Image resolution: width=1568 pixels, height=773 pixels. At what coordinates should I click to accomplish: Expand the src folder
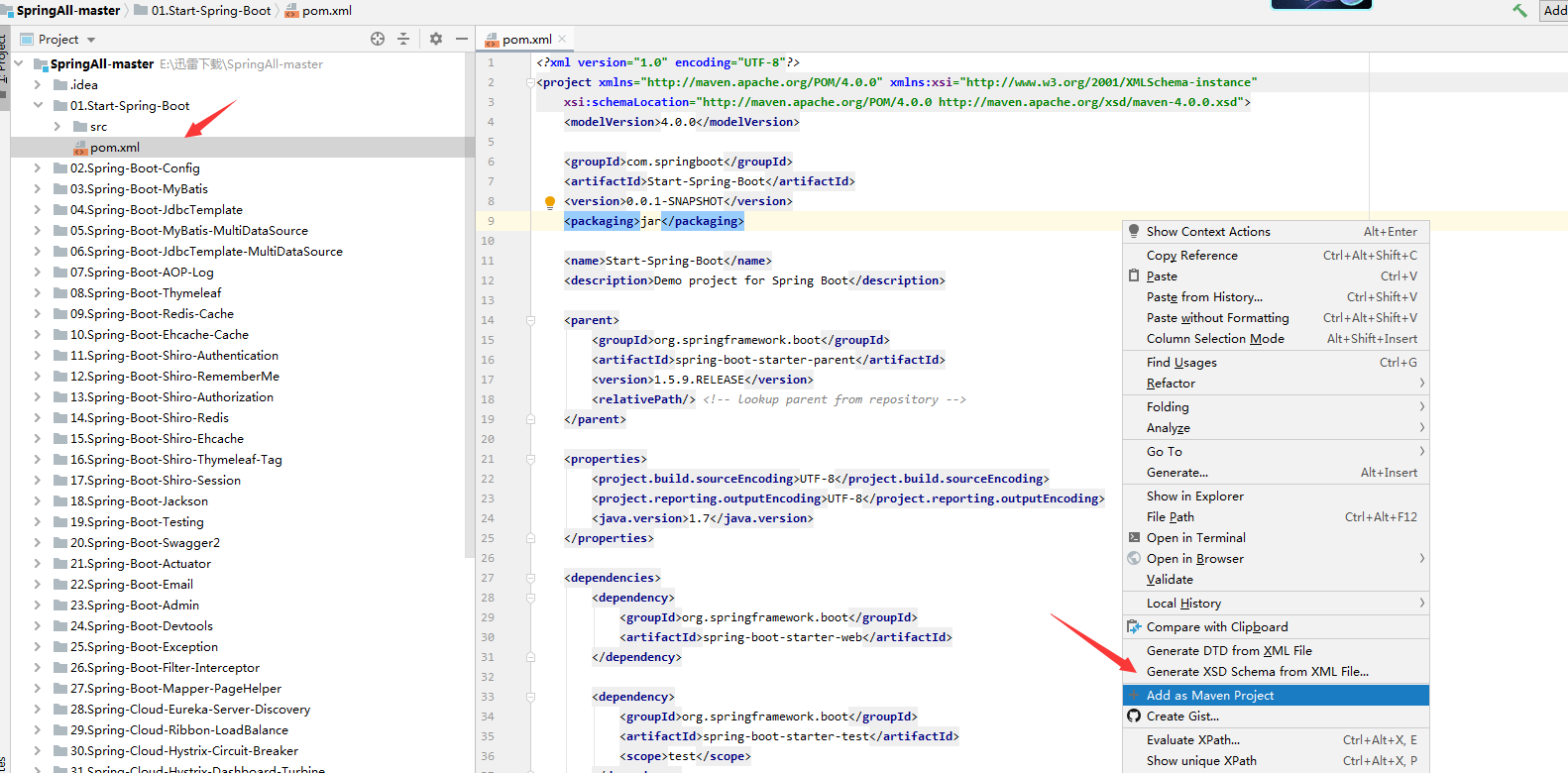57,126
